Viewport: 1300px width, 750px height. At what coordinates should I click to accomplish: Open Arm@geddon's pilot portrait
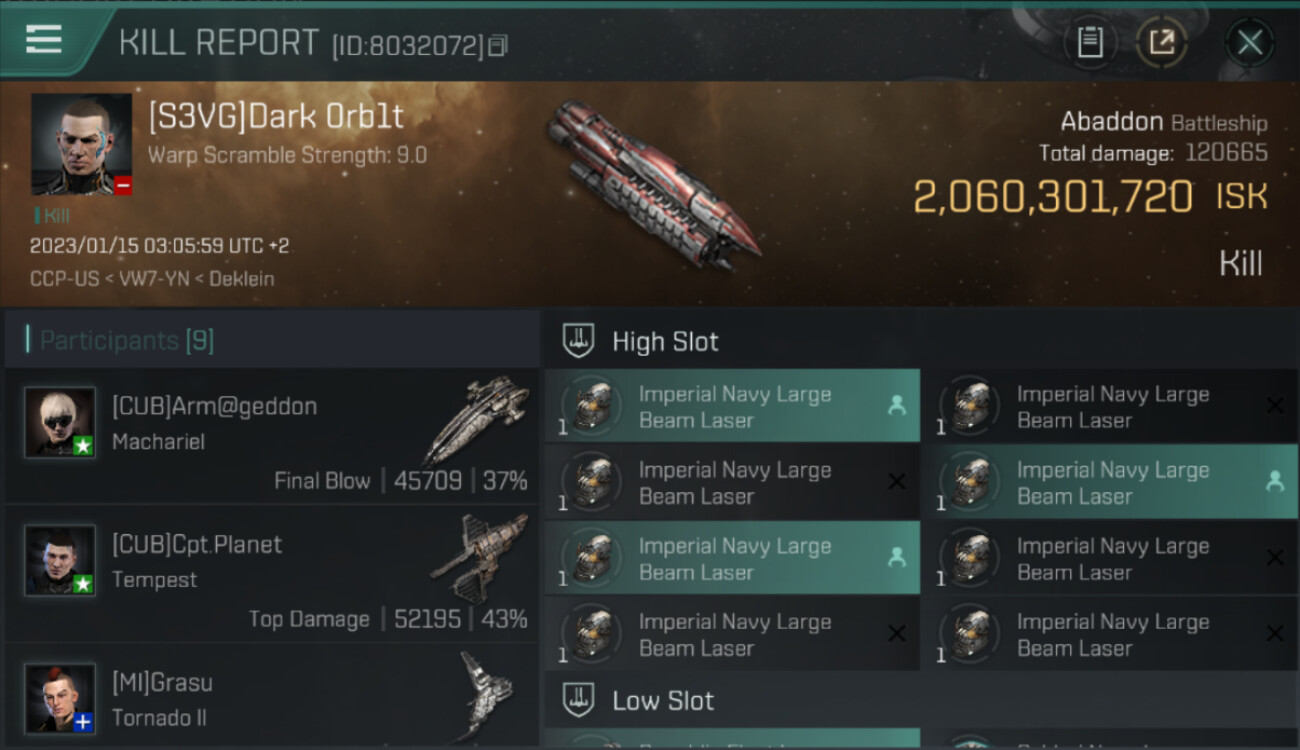point(60,422)
